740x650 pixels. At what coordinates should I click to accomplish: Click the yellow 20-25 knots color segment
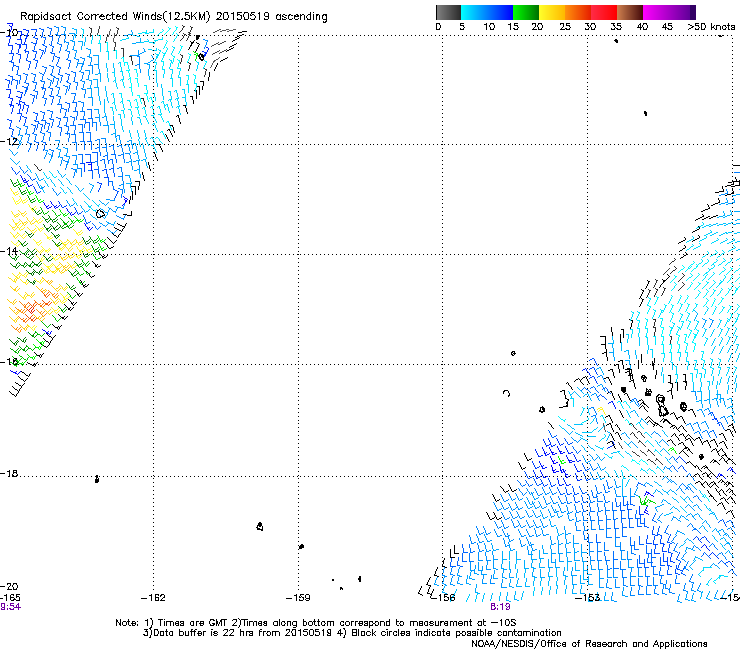pos(552,12)
